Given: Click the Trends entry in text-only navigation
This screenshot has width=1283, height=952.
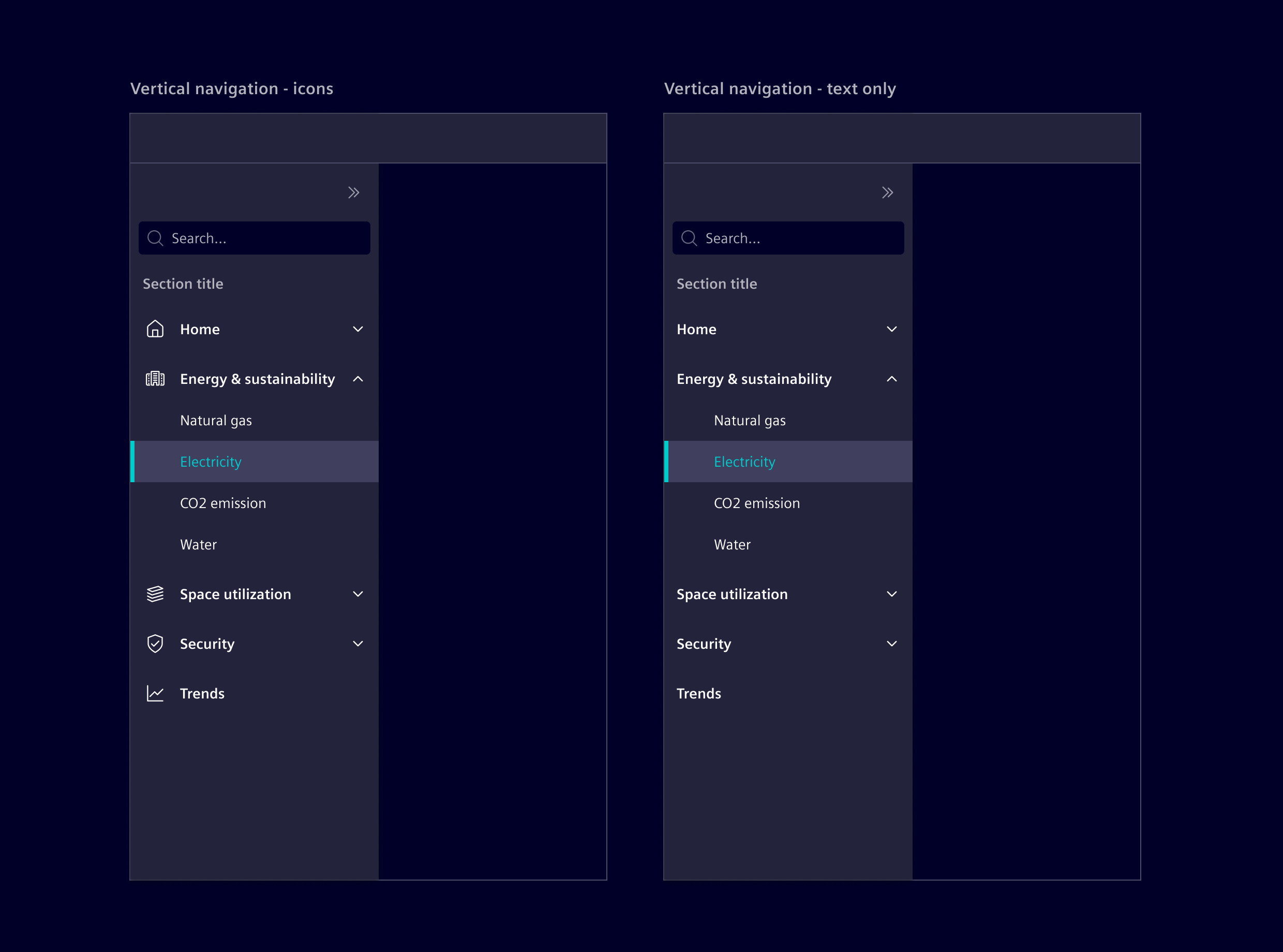Looking at the screenshot, I should point(699,693).
